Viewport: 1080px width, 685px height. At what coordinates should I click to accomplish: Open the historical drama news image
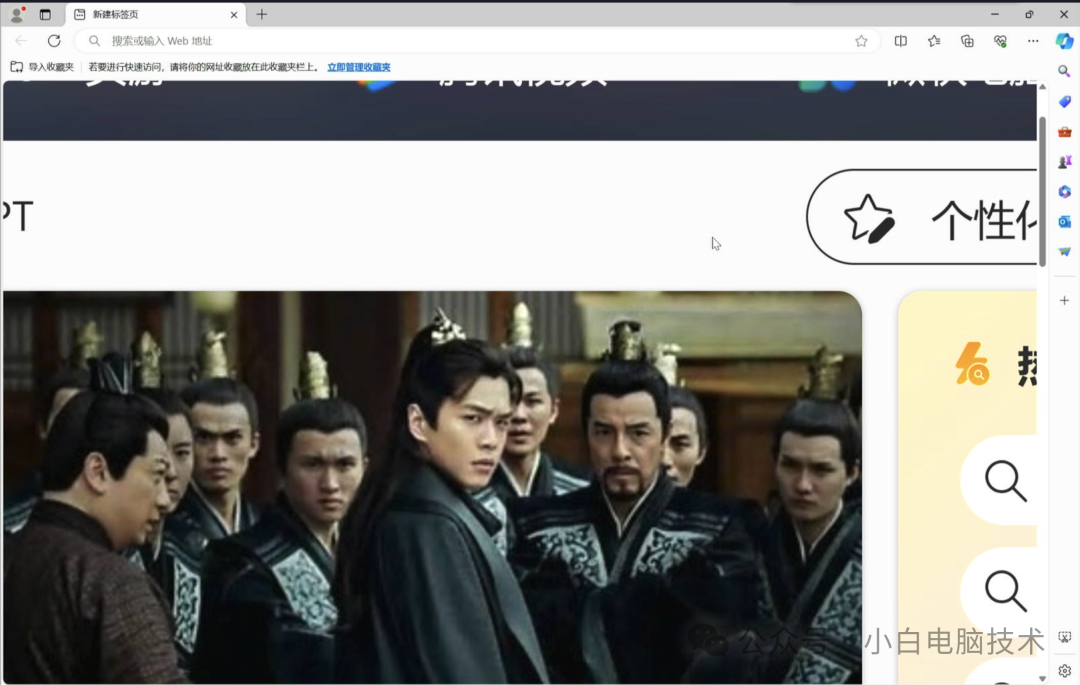(x=432, y=487)
